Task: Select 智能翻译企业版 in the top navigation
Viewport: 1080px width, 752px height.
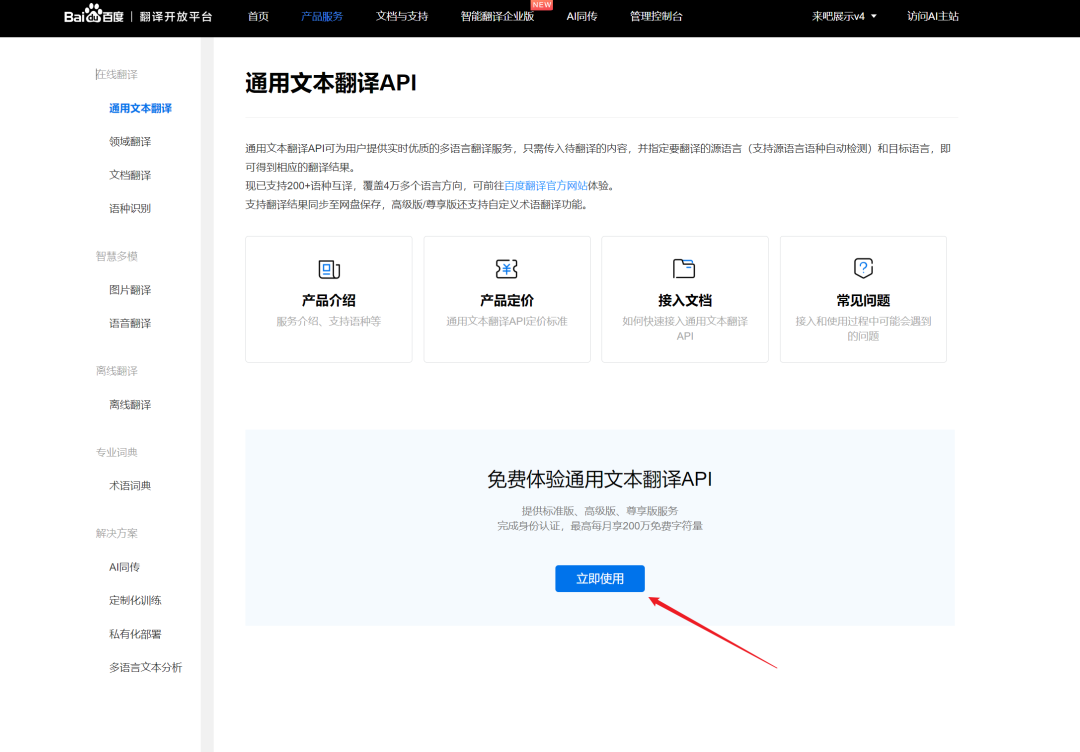Action: [497, 17]
